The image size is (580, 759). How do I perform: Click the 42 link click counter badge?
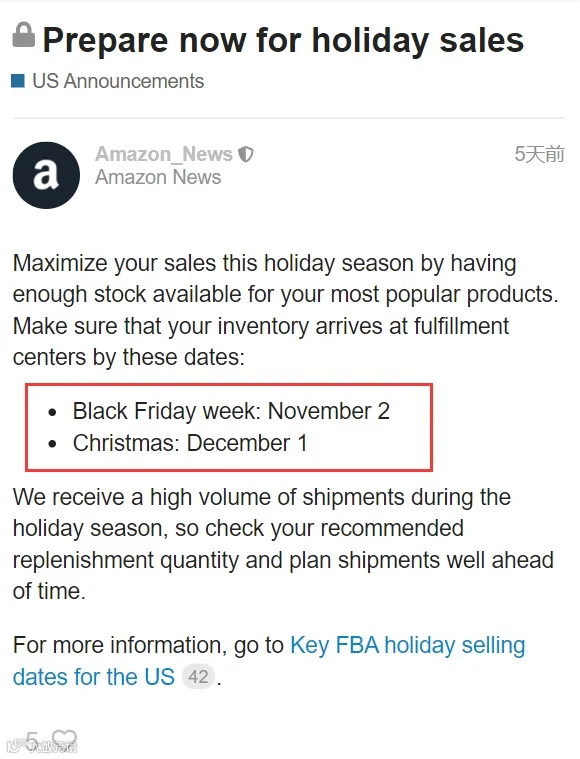tap(198, 676)
